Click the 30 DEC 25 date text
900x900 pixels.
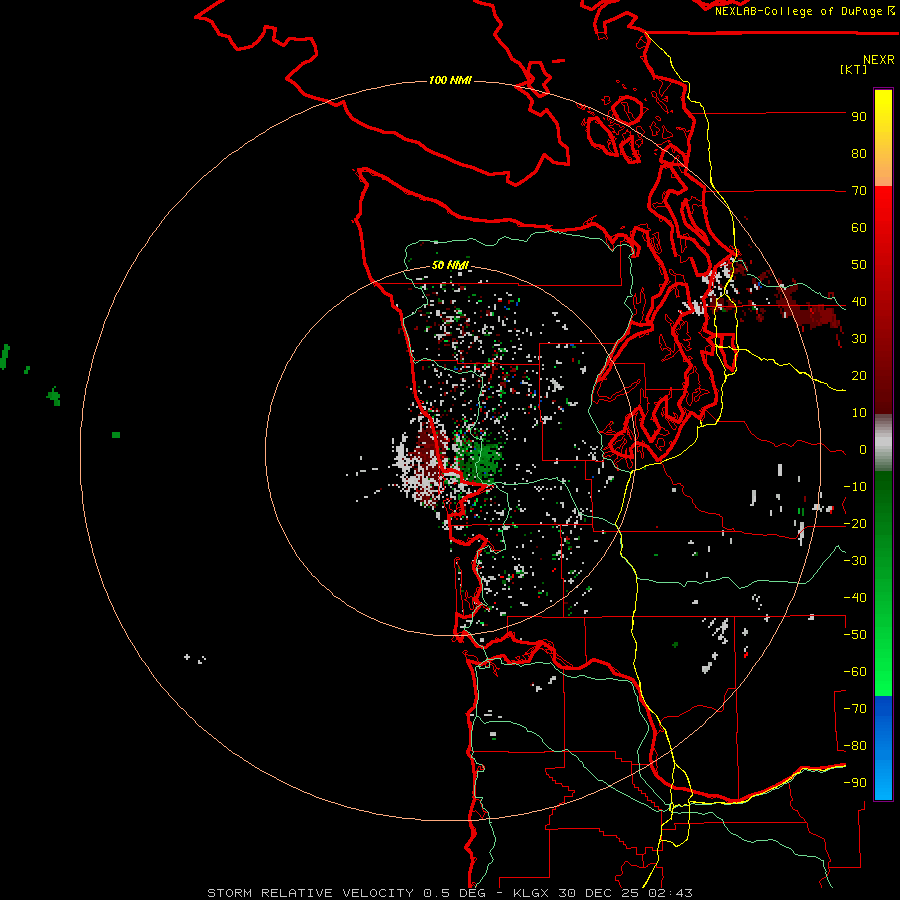pos(600,893)
